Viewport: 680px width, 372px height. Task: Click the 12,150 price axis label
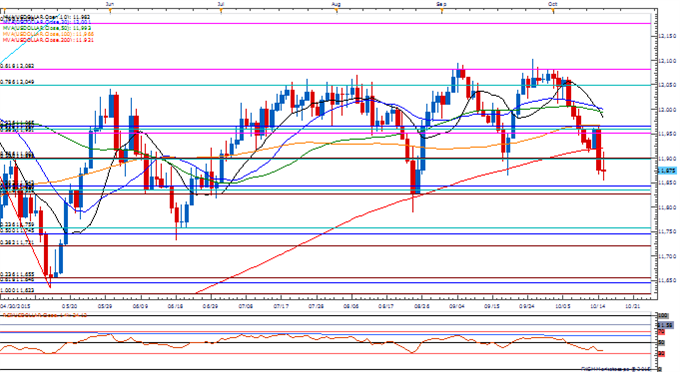pos(668,36)
